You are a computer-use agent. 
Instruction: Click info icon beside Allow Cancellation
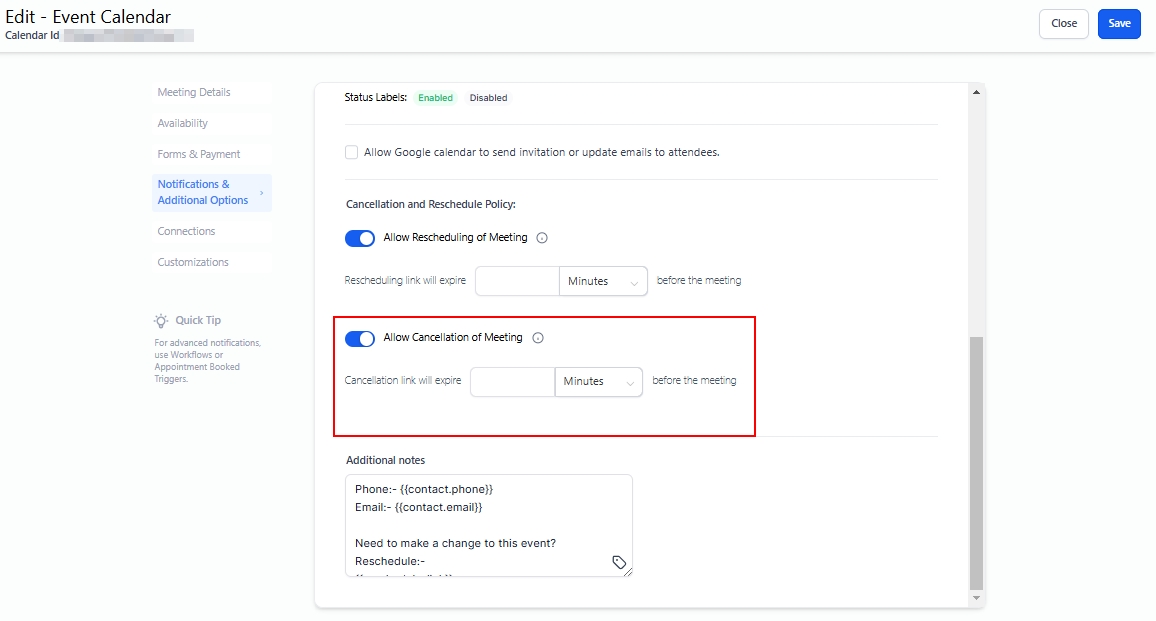[538, 338]
